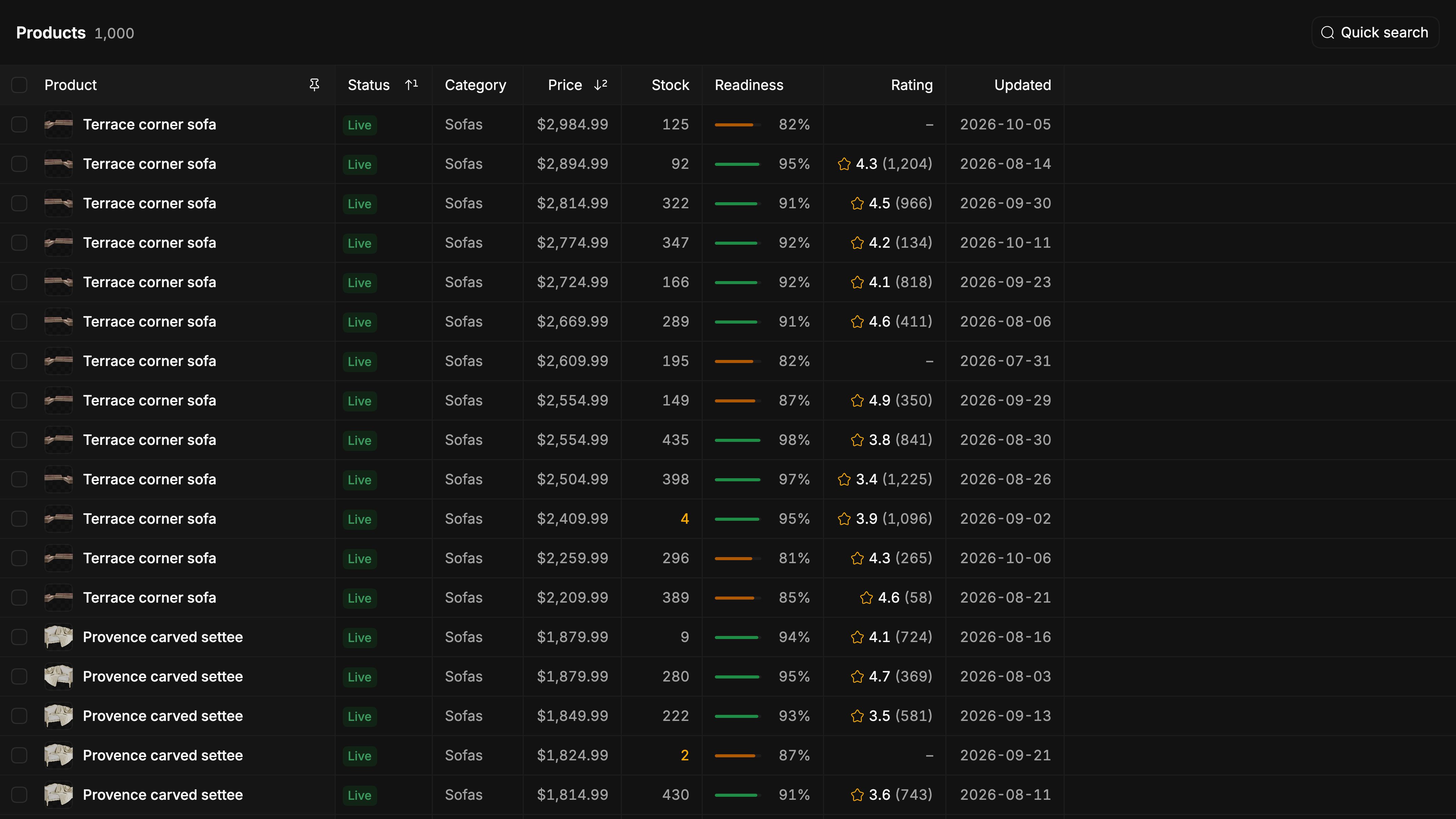Toggle the select-all checkbox in table header

(x=19, y=85)
